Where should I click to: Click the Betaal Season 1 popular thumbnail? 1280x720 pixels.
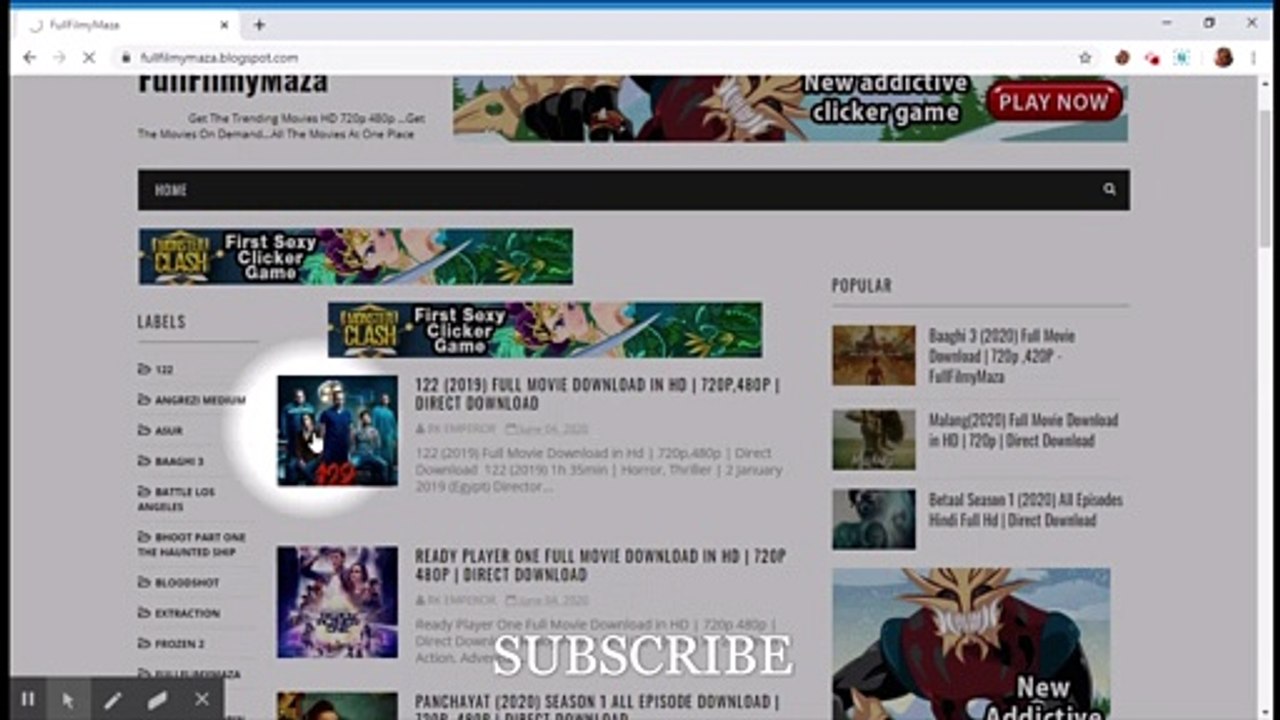pos(874,519)
